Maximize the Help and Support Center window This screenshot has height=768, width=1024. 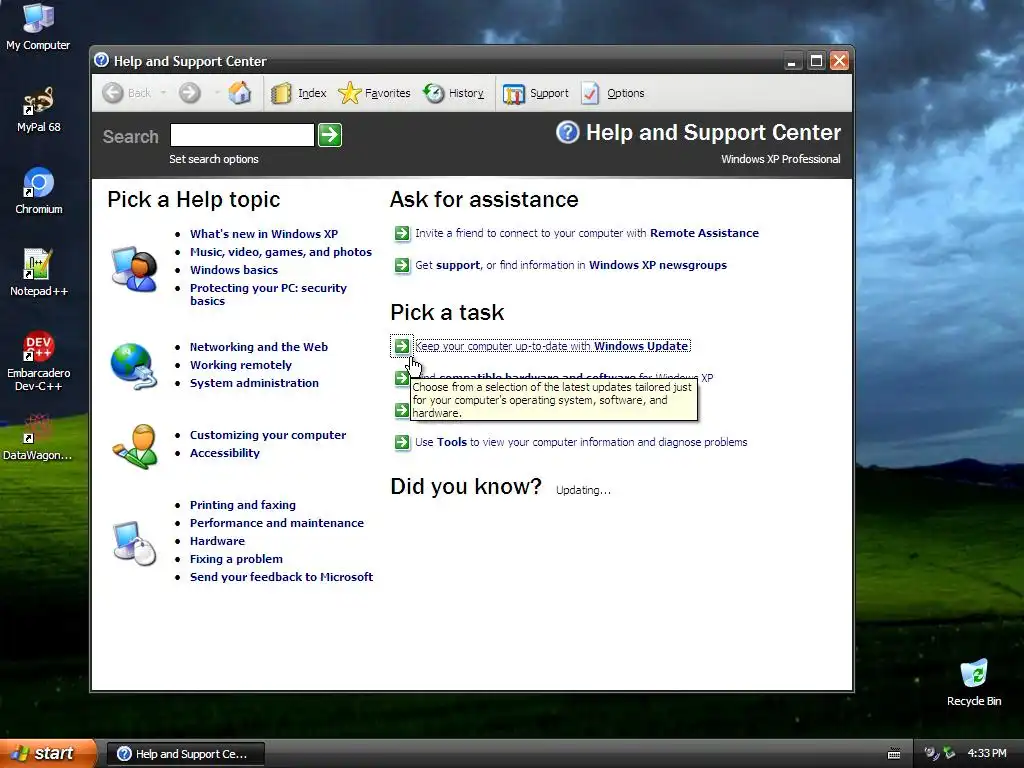pos(816,61)
